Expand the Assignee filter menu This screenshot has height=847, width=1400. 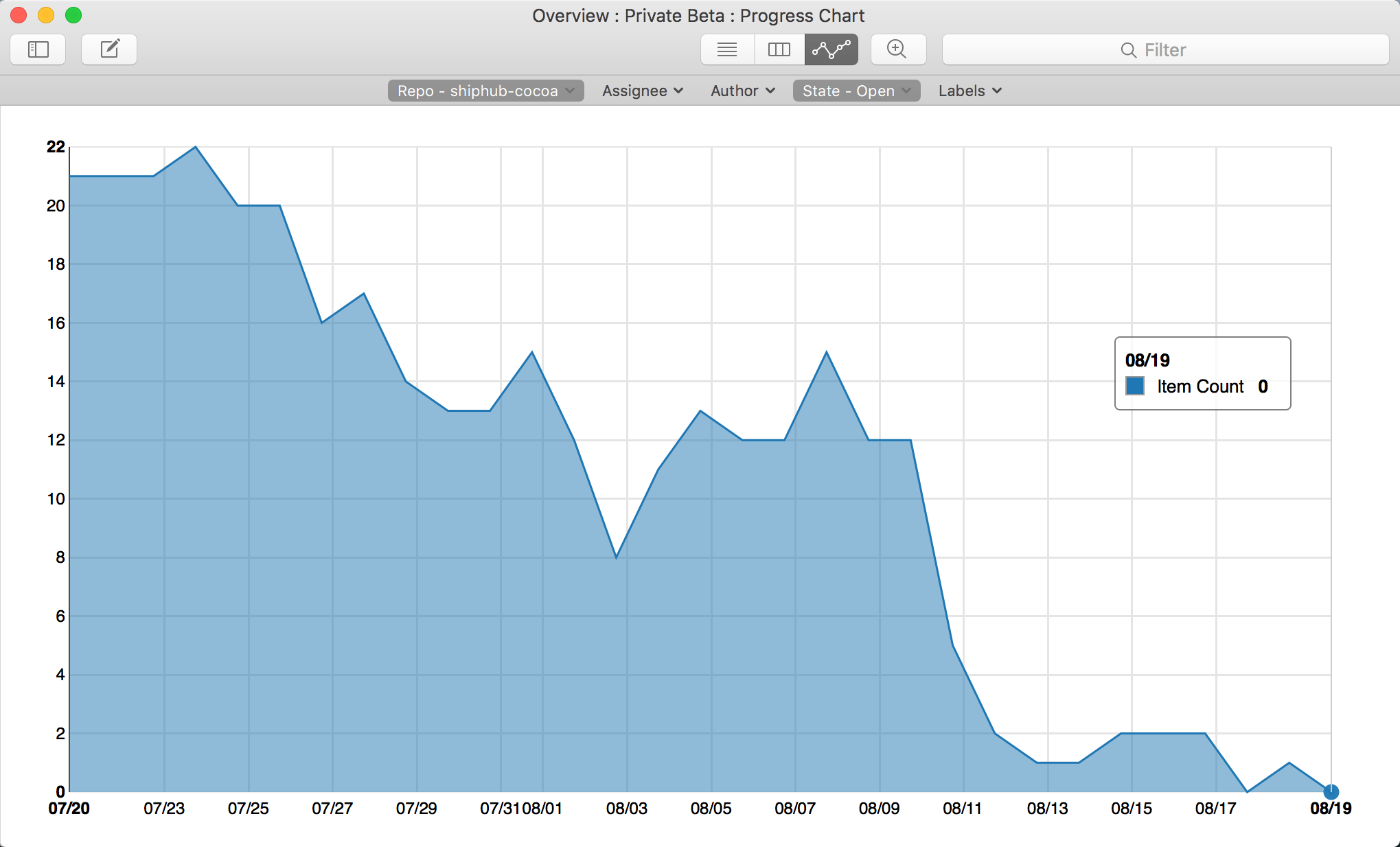[643, 91]
